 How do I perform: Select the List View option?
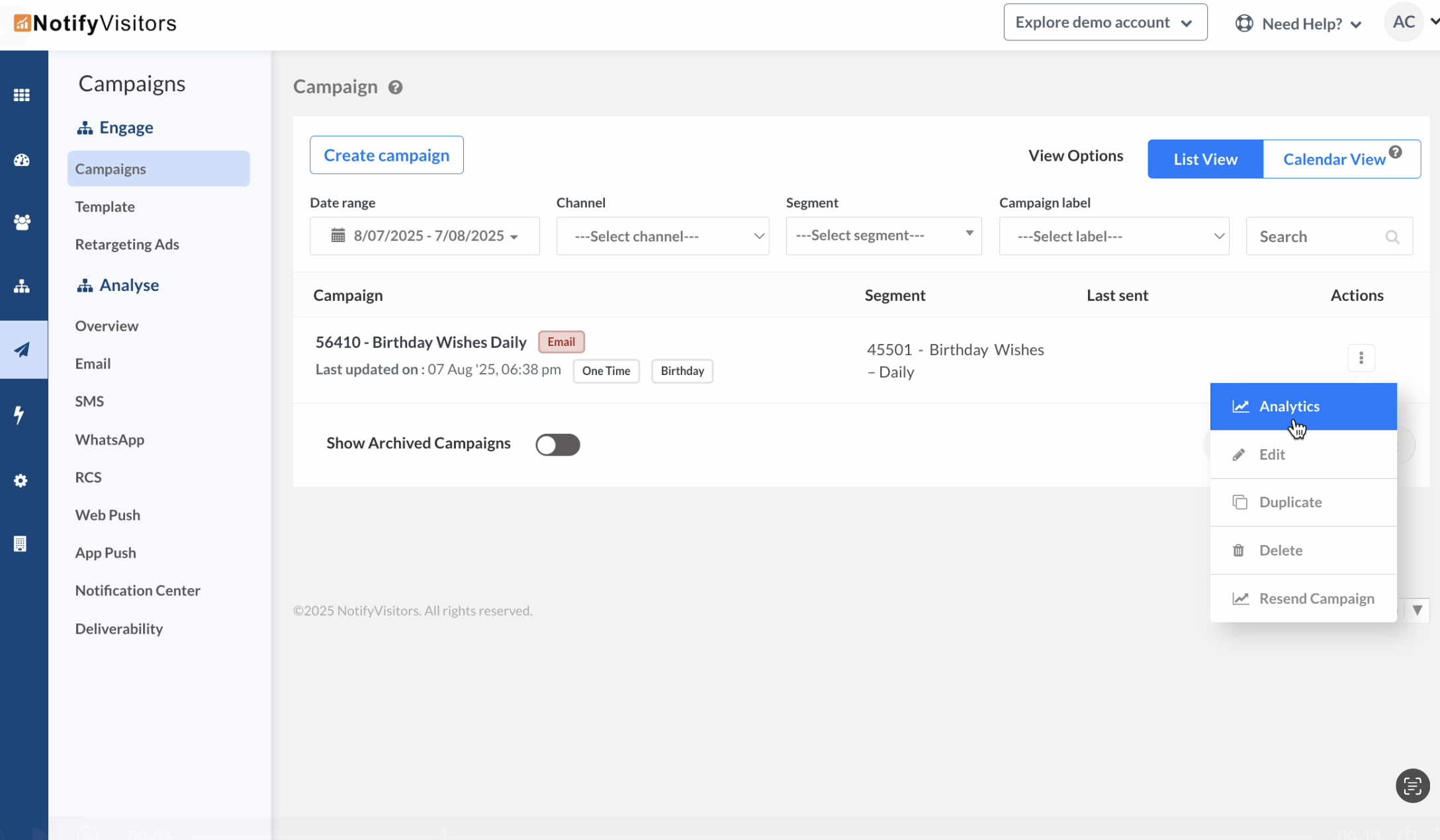1205,159
